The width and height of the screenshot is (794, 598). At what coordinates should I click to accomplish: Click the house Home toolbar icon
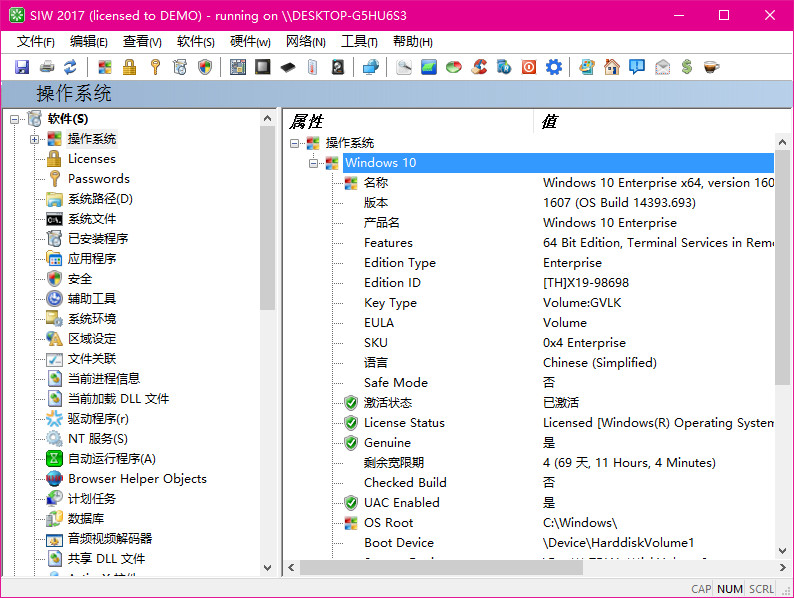612,67
